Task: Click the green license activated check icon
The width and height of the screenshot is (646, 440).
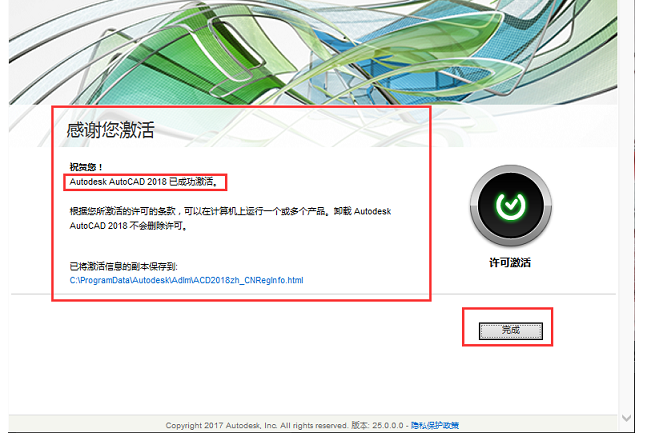Action: (x=511, y=205)
